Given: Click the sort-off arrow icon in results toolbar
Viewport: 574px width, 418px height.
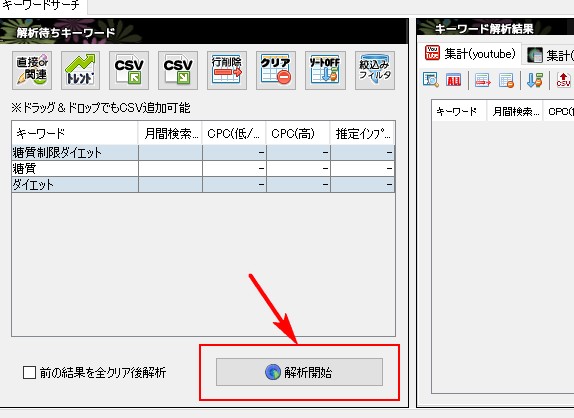Looking at the screenshot, I should (534, 80).
